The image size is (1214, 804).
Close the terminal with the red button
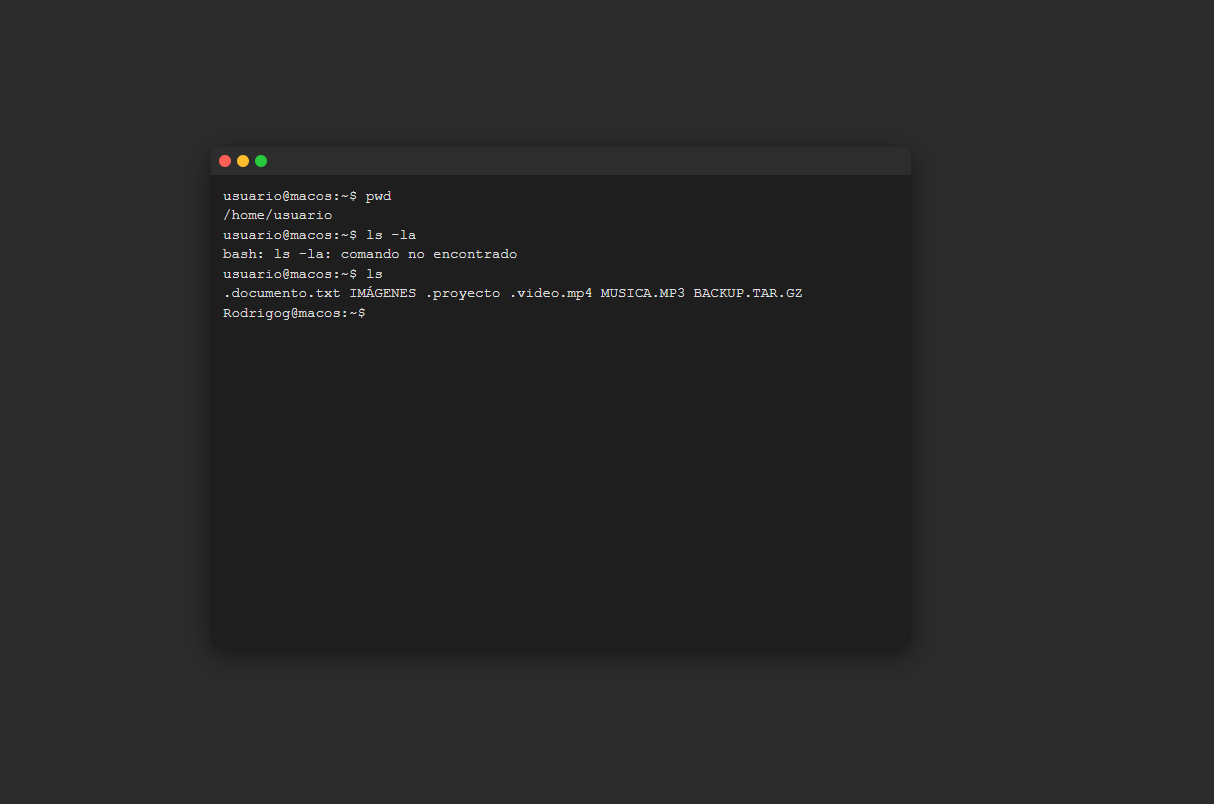pyautogui.click(x=225, y=161)
